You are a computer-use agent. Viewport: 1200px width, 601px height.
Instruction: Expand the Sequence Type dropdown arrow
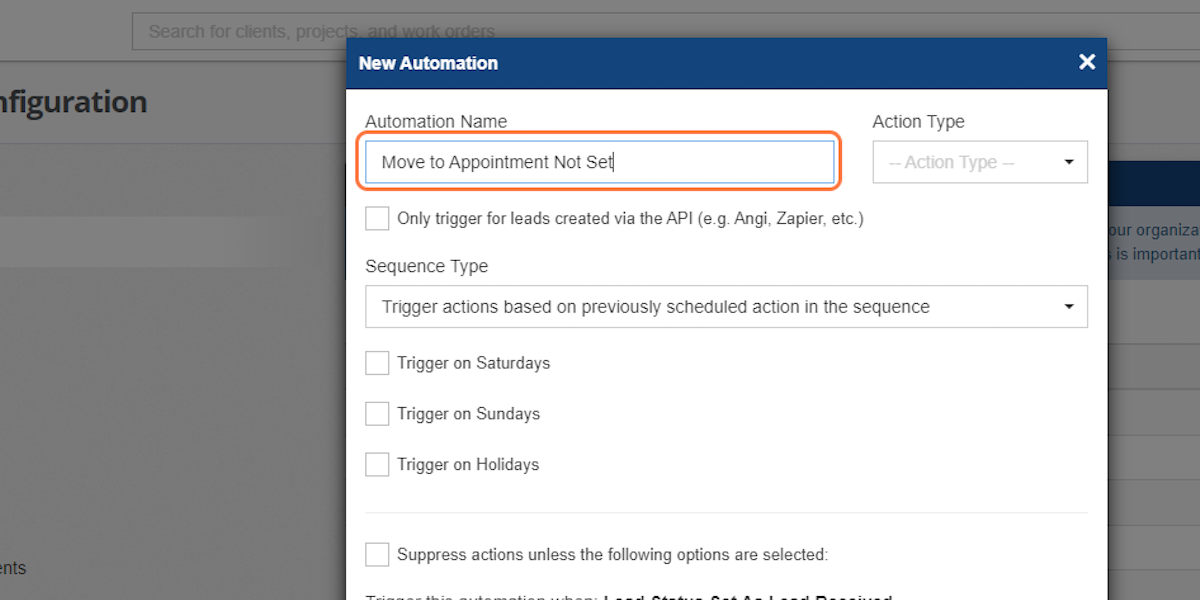(x=1069, y=307)
